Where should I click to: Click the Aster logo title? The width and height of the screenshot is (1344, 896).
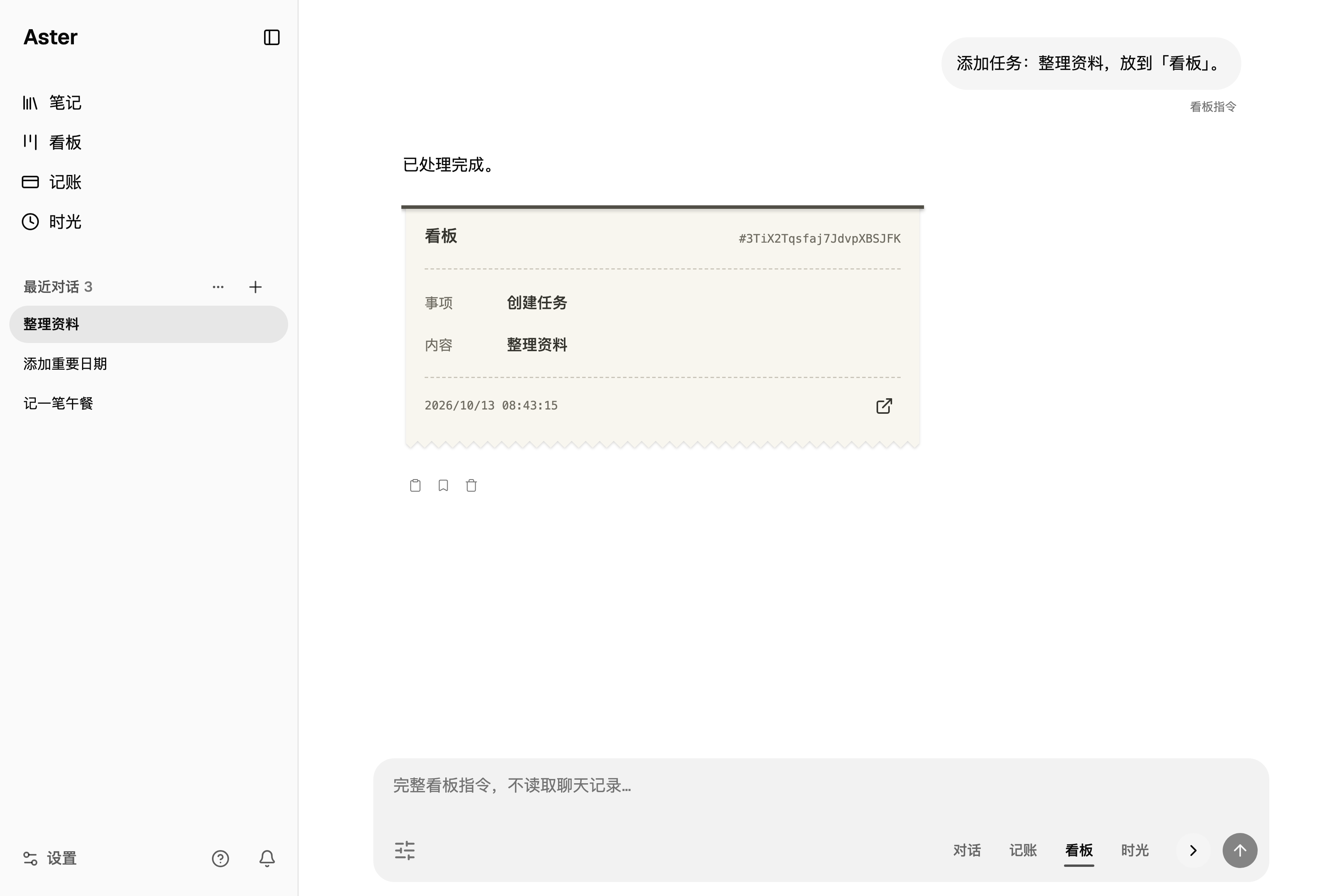pos(50,37)
